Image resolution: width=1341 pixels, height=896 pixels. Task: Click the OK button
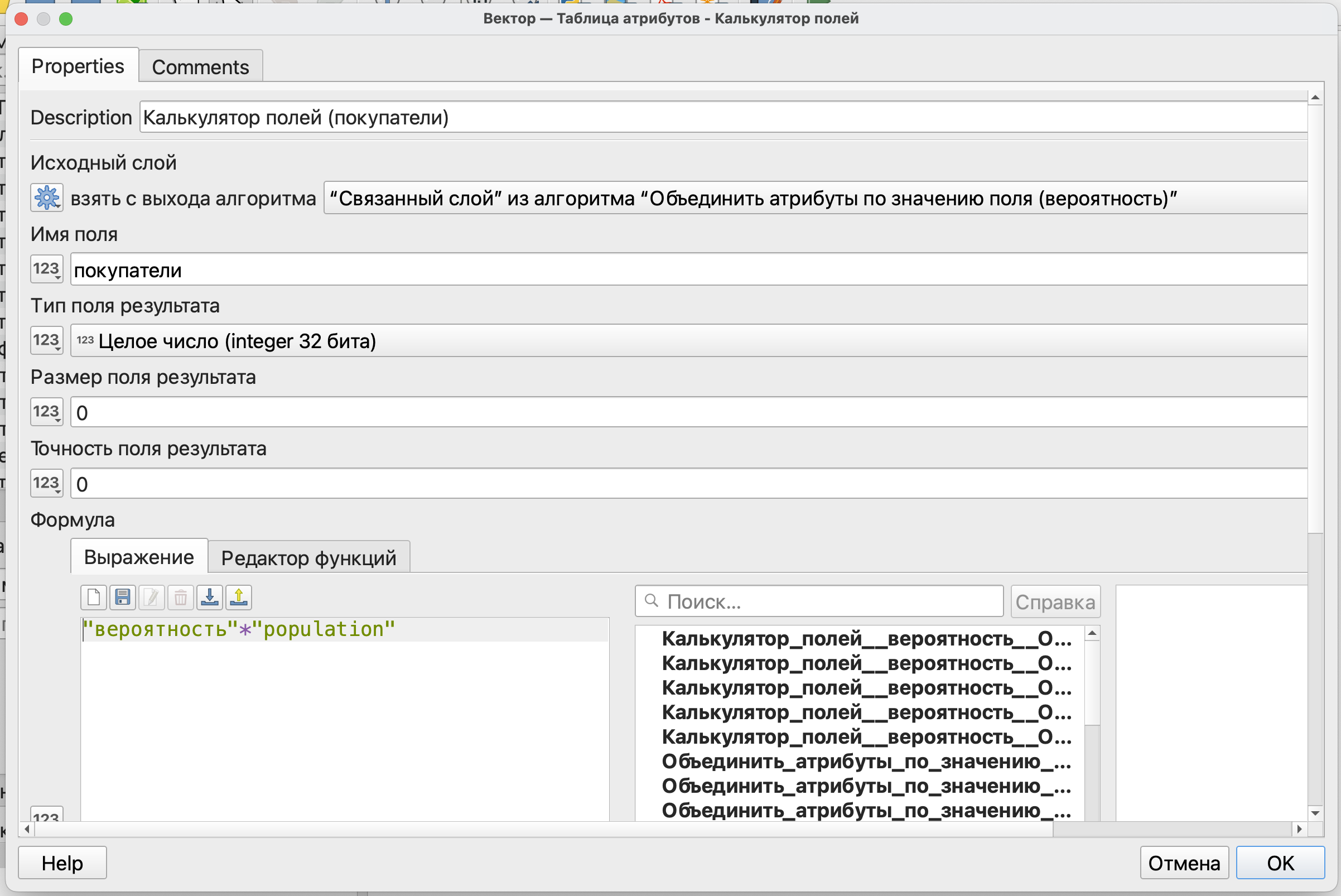click(x=1280, y=863)
